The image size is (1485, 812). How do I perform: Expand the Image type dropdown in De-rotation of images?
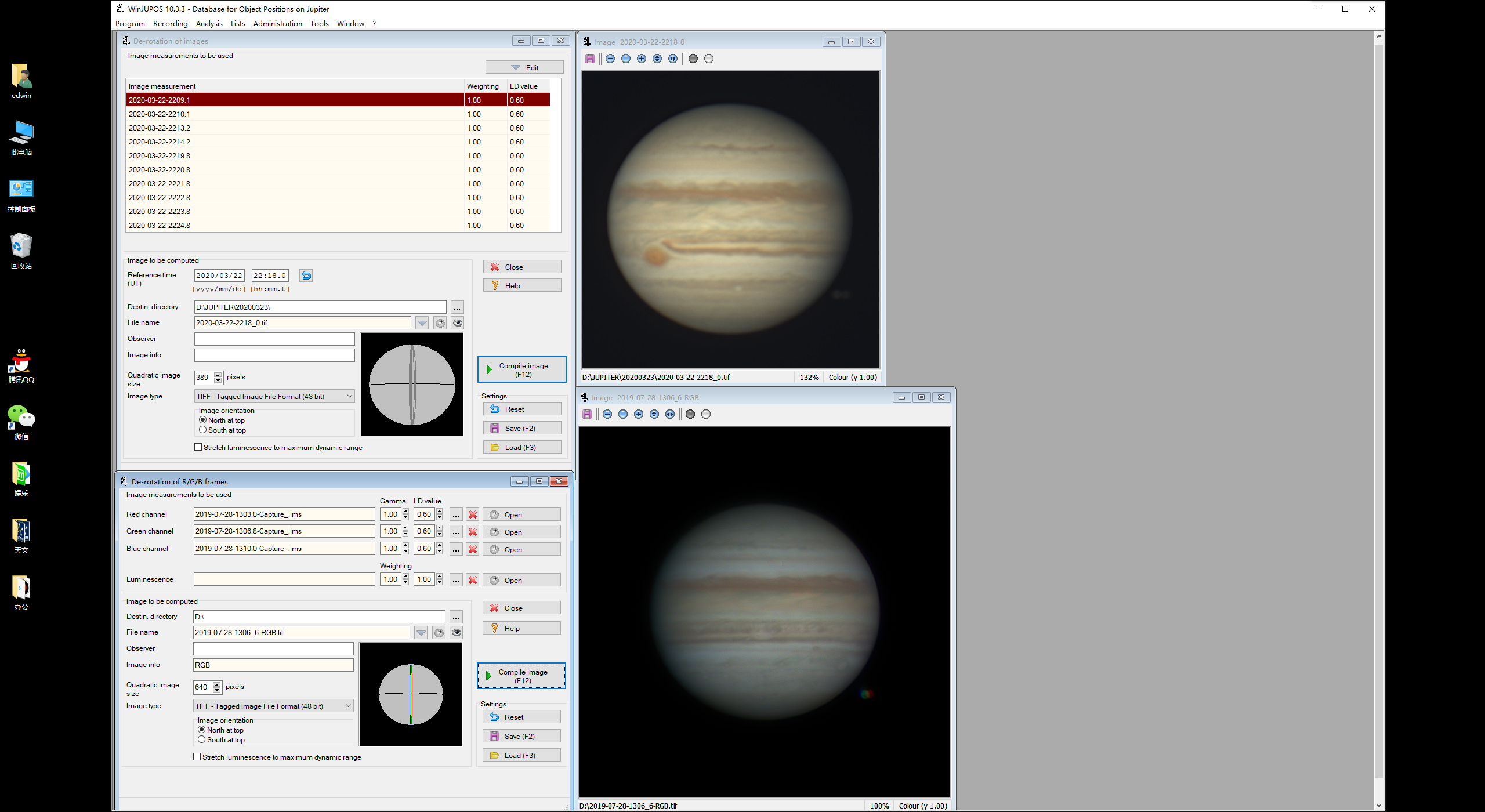pos(350,396)
